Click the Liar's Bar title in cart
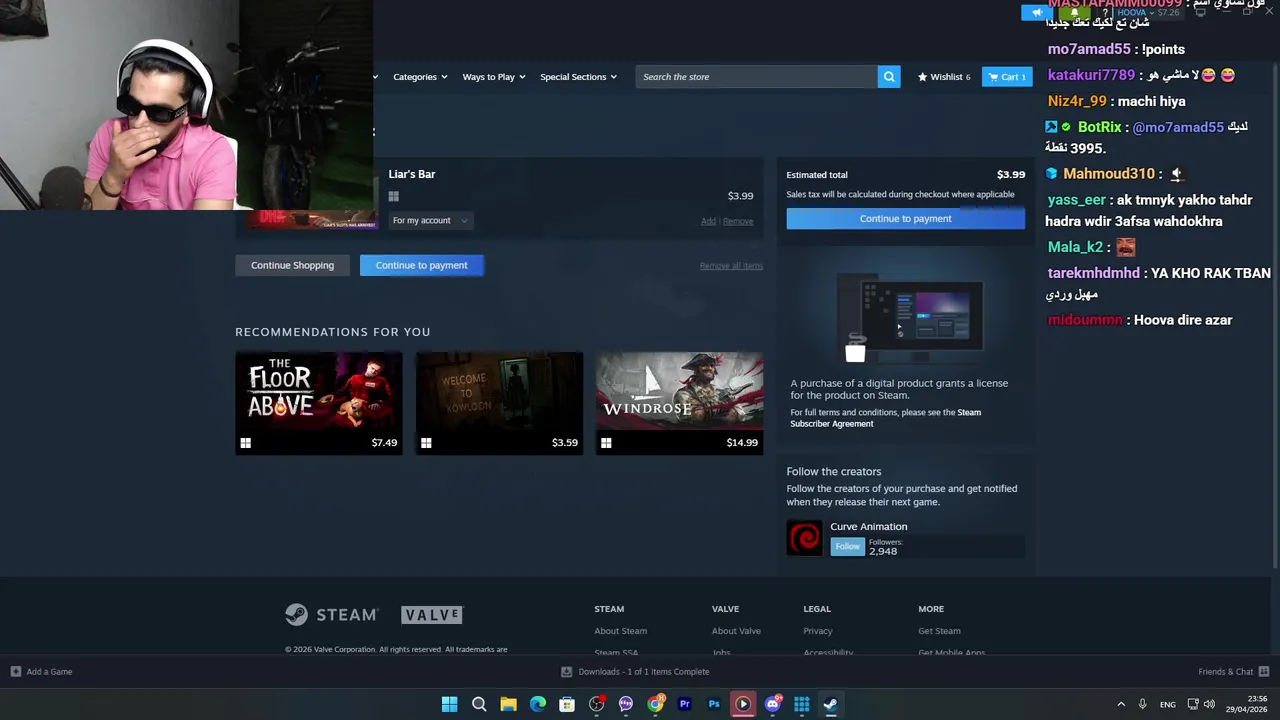 pyautogui.click(x=412, y=174)
